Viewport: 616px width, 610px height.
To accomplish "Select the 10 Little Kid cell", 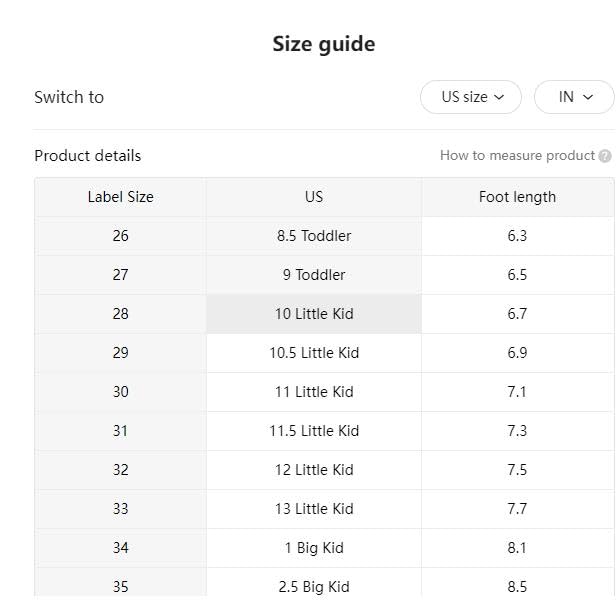I will tap(314, 314).
